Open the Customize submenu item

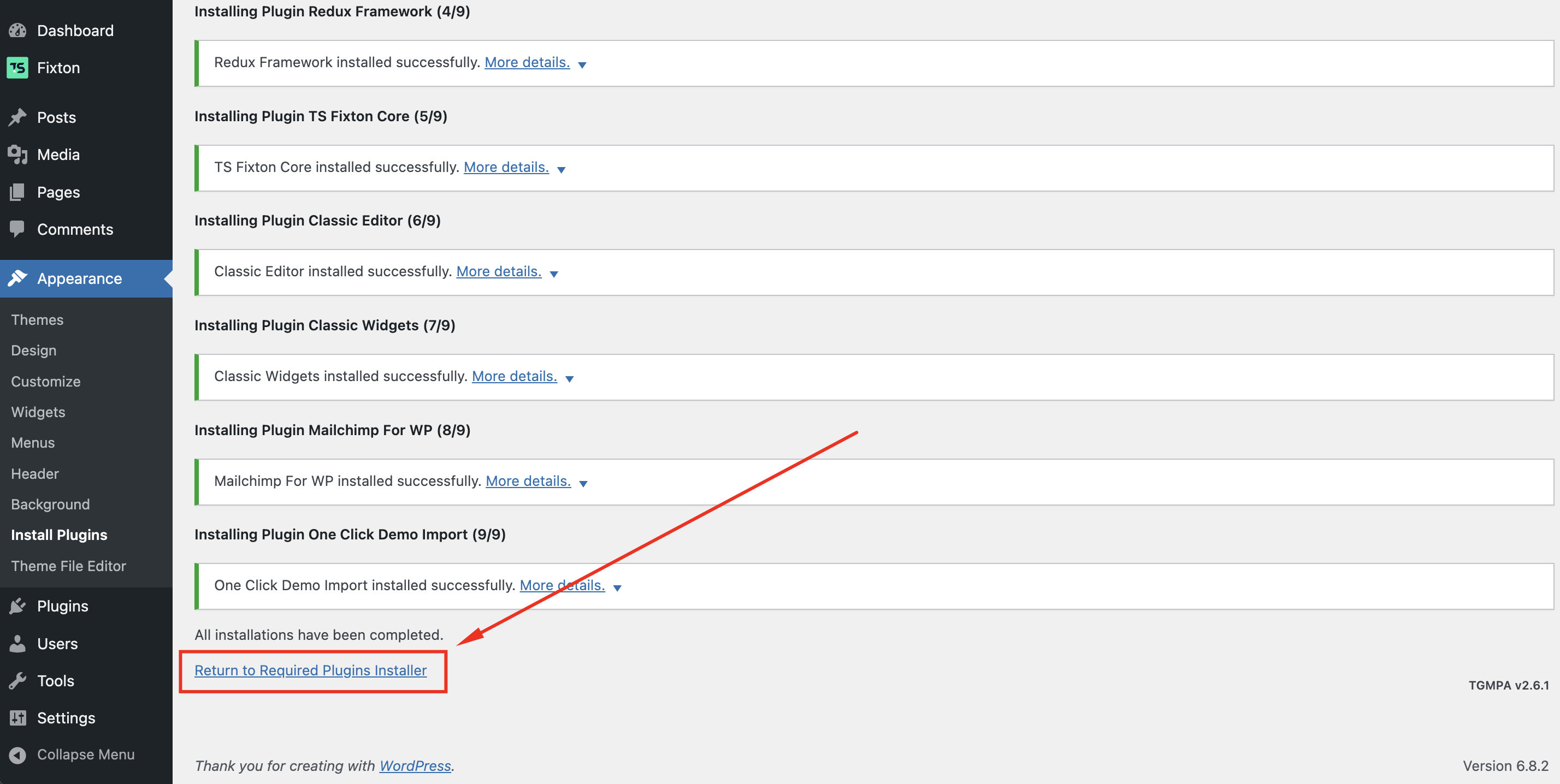[45, 382]
